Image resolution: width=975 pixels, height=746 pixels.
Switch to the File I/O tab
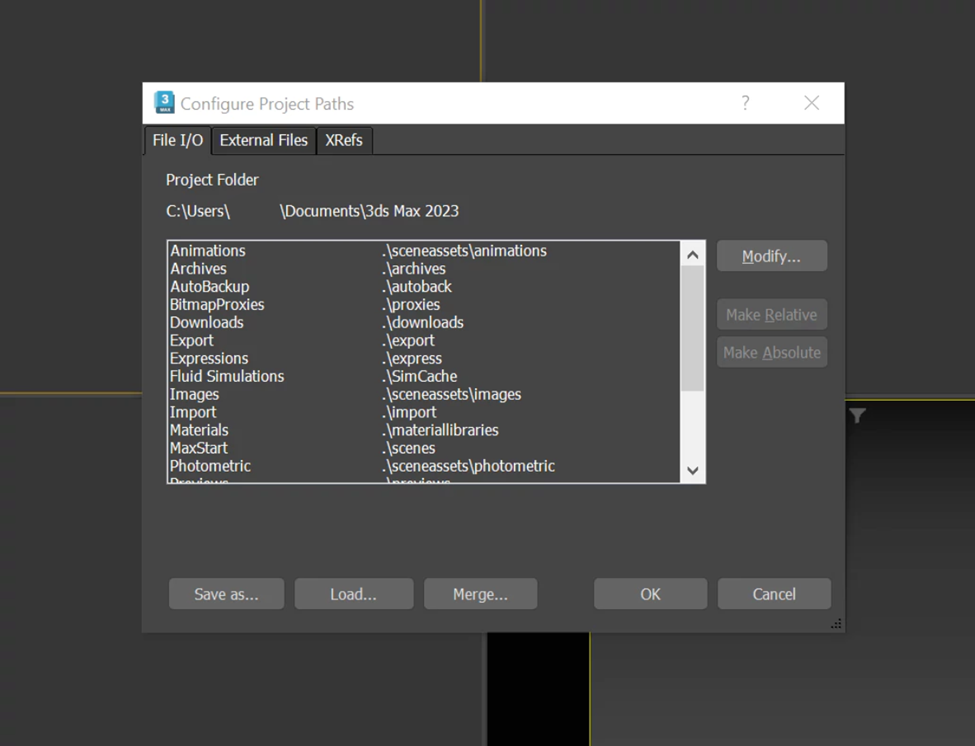[x=177, y=140]
